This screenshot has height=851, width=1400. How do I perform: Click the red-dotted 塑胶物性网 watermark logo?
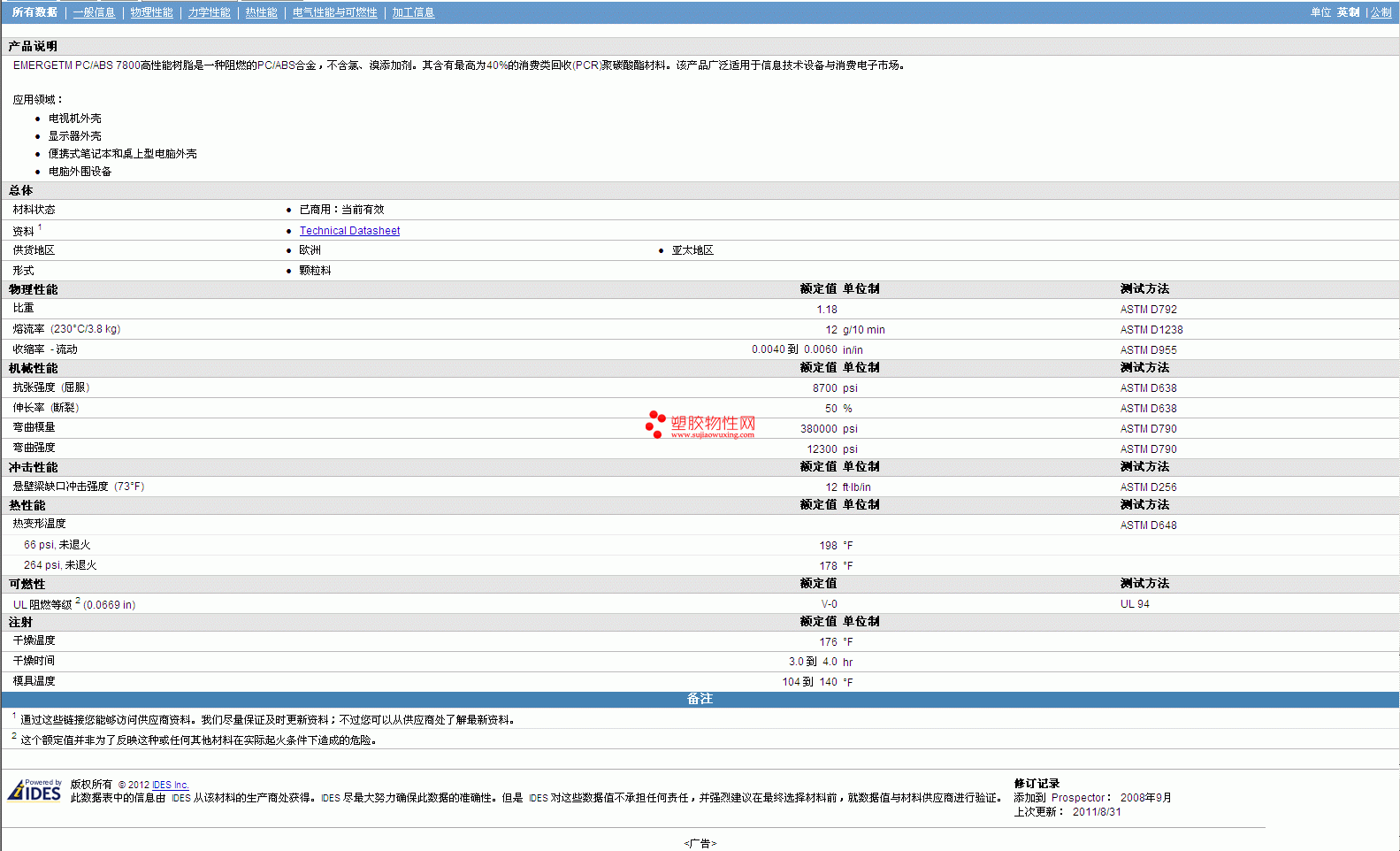700,425
